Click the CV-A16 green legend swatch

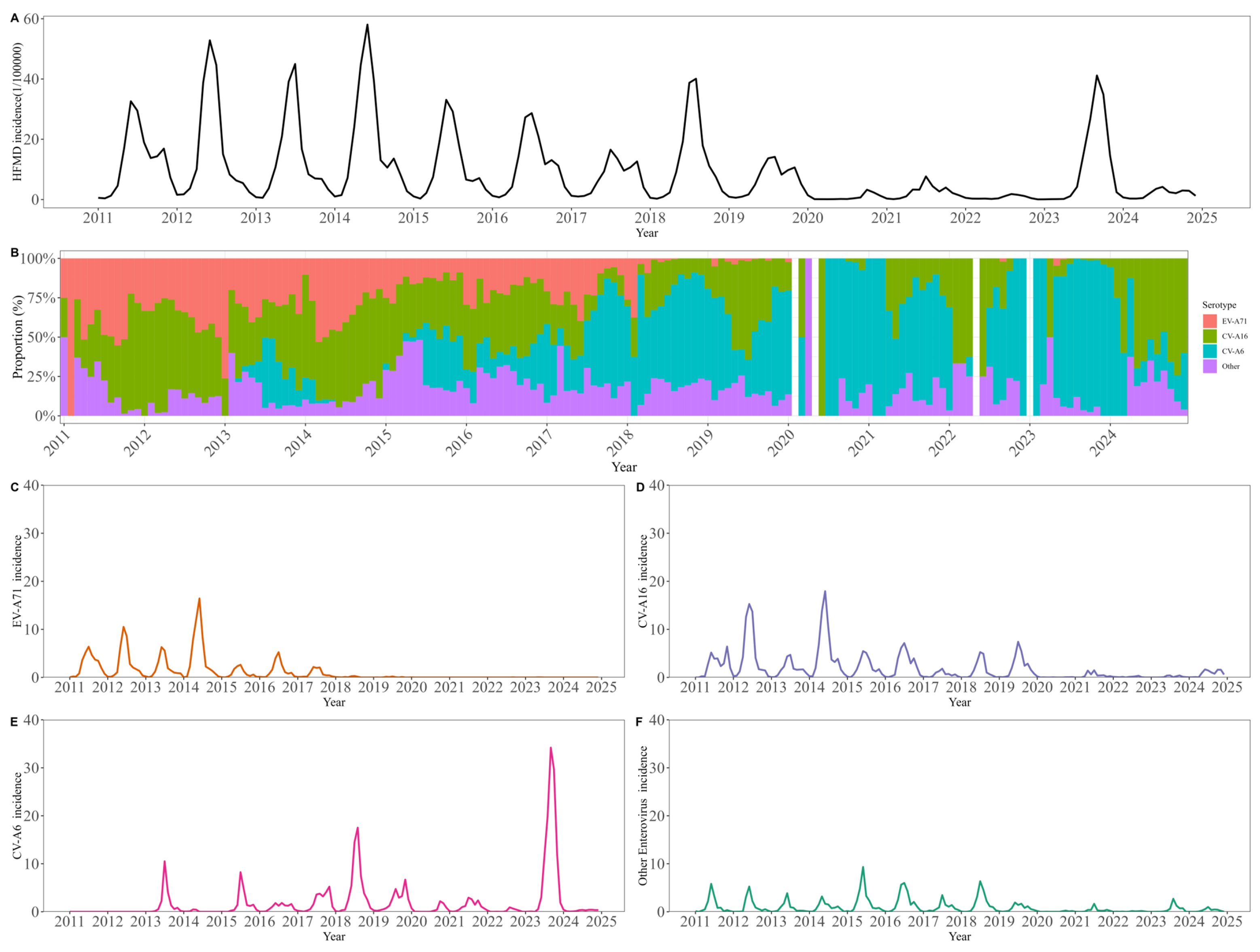pos(1210,336)
